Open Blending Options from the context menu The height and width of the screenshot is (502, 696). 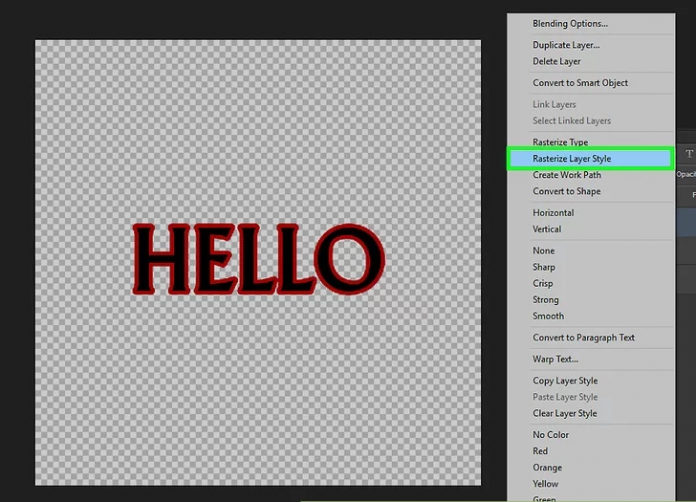click(569, 23)
